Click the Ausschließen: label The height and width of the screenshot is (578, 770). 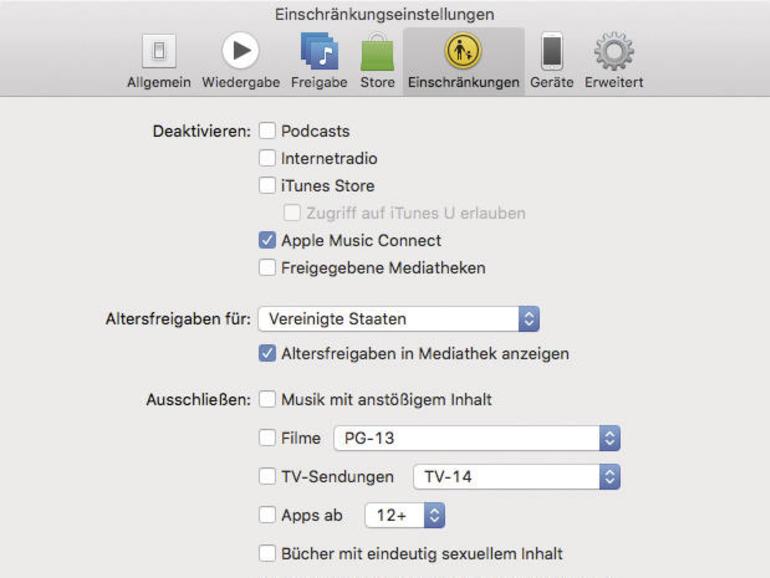(198, 400)
